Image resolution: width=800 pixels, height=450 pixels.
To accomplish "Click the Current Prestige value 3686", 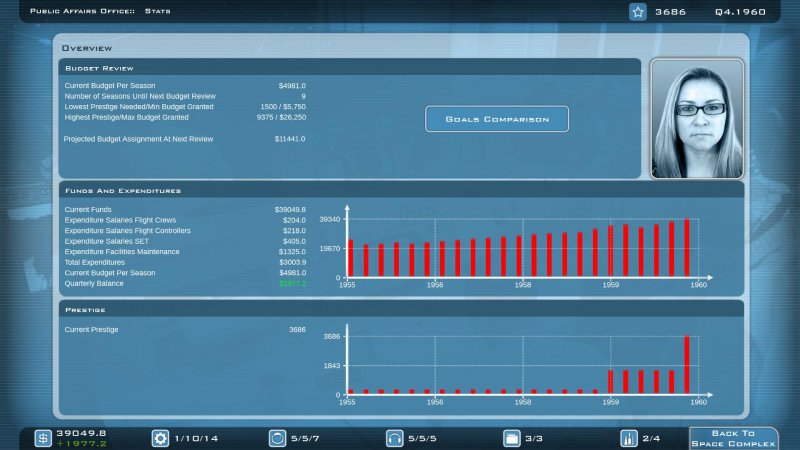I will (297, 329).
